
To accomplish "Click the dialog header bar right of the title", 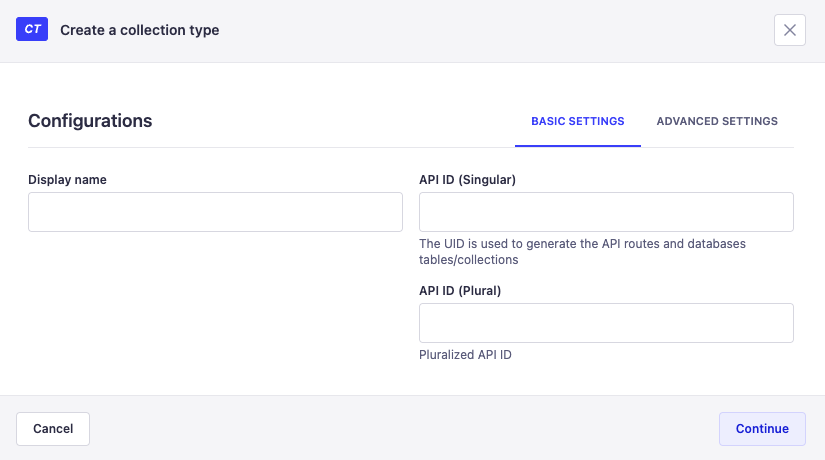I will pyautogui.click(x=500, y=30).
